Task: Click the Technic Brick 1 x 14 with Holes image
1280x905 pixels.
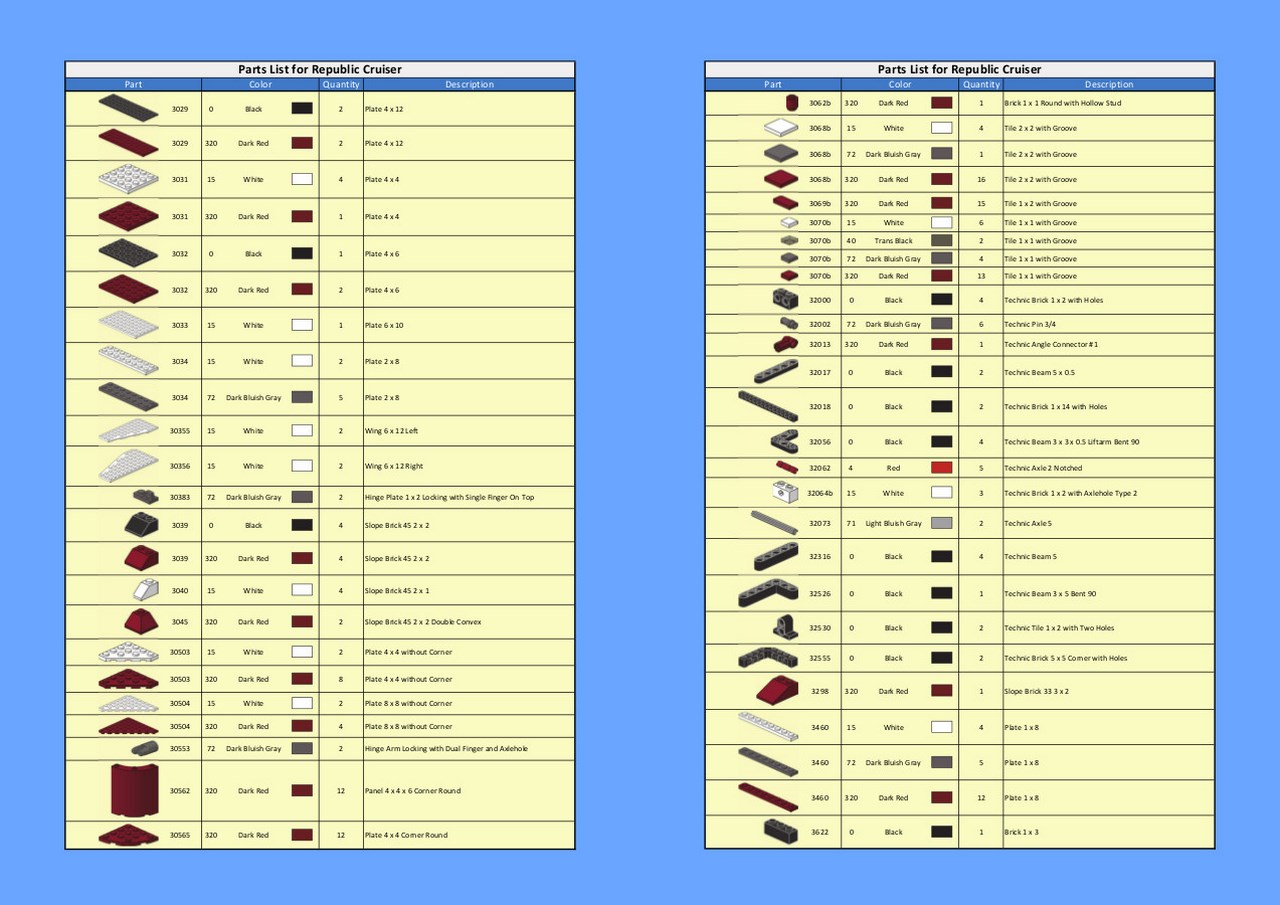Action: 768,406
